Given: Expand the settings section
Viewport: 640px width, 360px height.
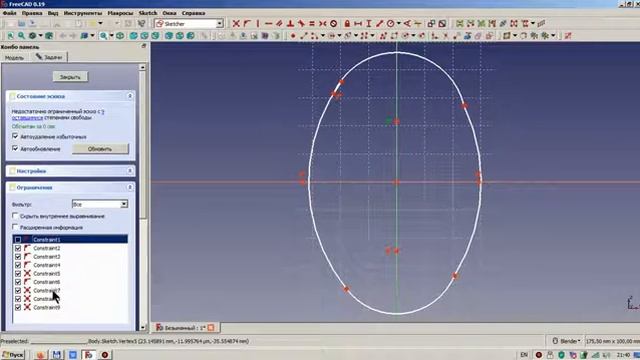Looking at the screenshot, I should (x=130, y=171).
